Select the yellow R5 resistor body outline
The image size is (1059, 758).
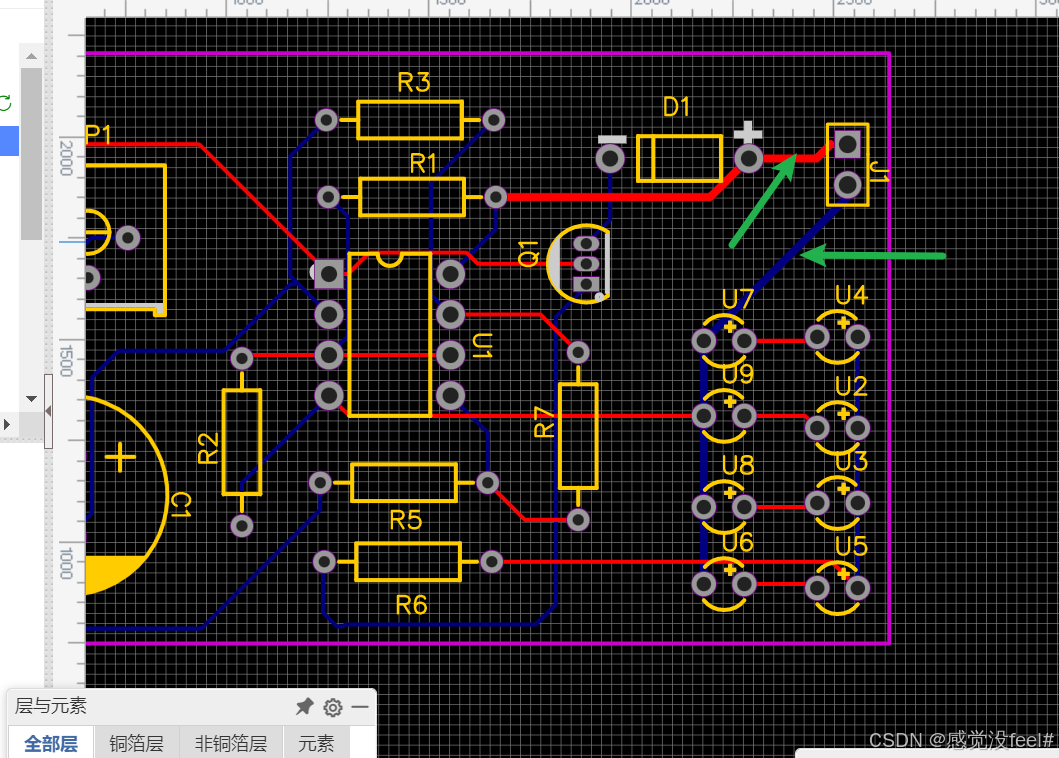click(x=404, y=482)
